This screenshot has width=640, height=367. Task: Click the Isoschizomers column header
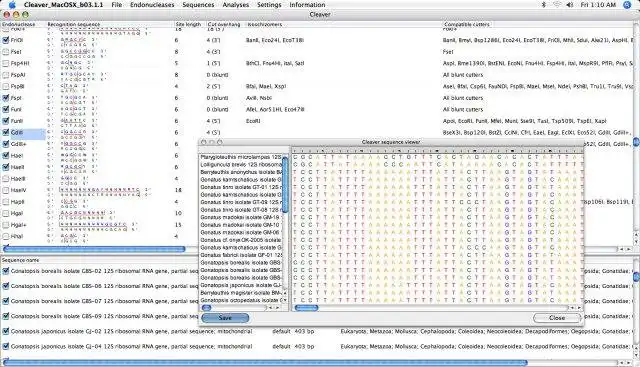264,24
